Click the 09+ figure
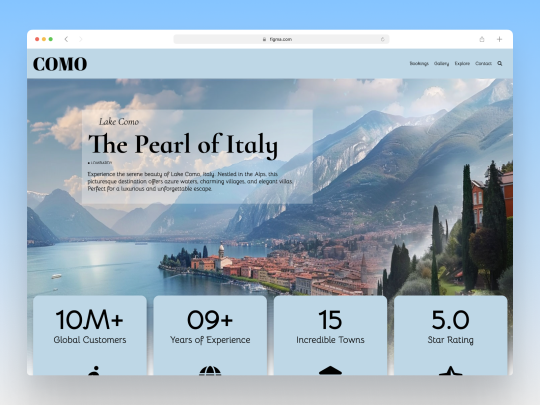This screenshot has width=540, height=405. [210, 320]
